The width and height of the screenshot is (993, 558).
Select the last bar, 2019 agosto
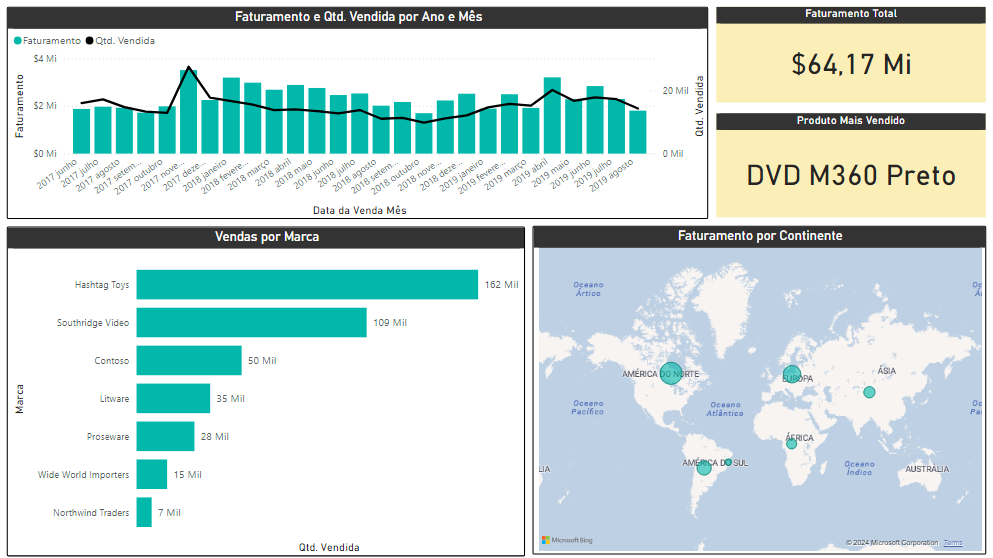(x=638, y=132)
